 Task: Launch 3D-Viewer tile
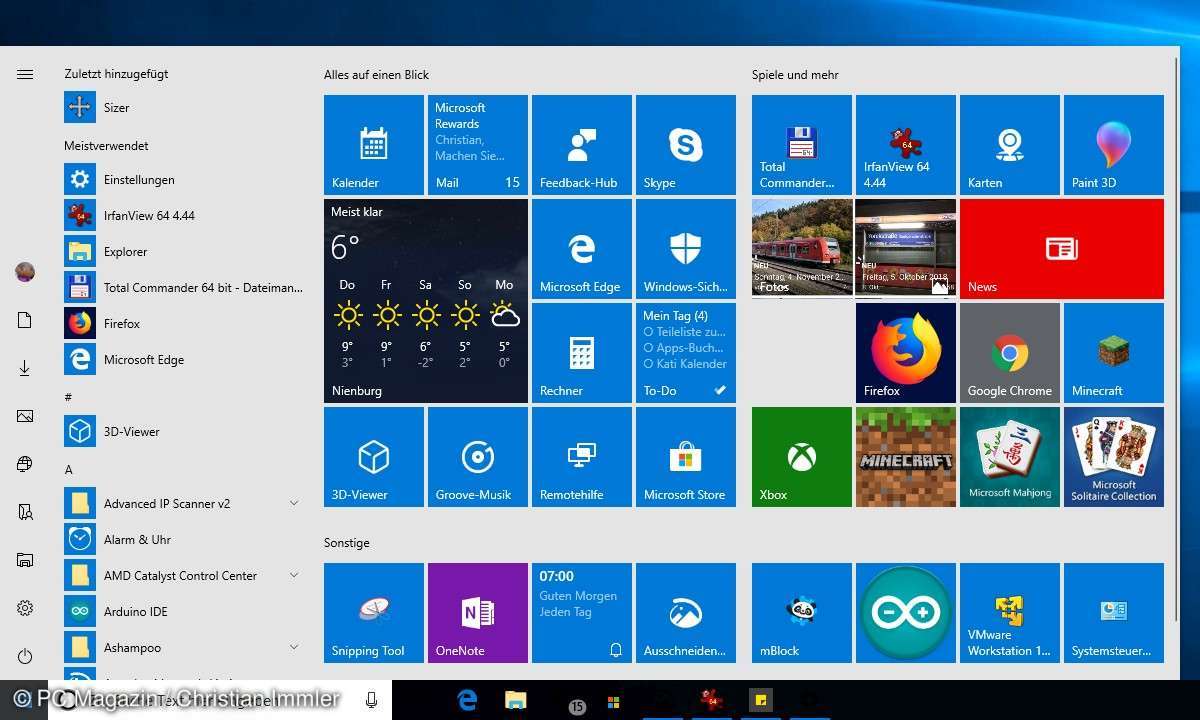374,457
